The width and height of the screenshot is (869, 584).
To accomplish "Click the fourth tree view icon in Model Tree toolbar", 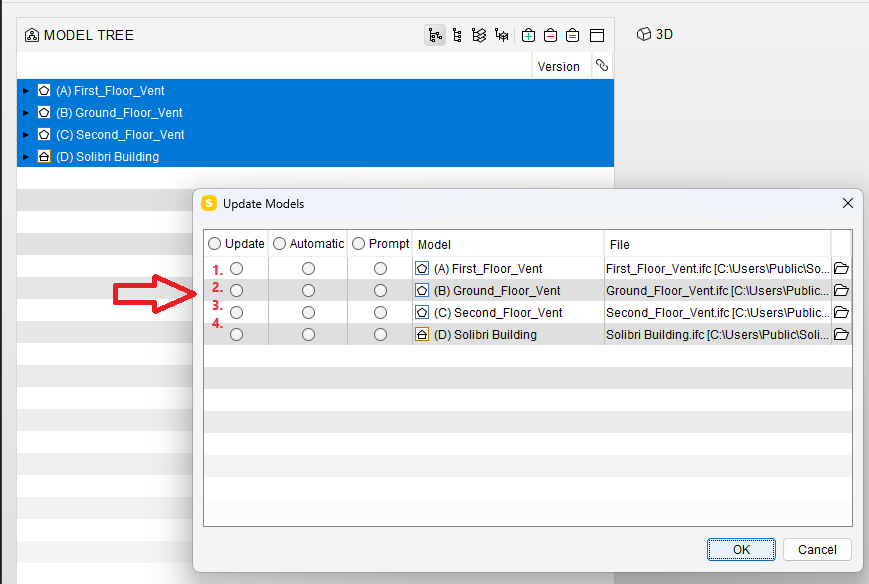I will pyautogui.click(x=502, y=35).
